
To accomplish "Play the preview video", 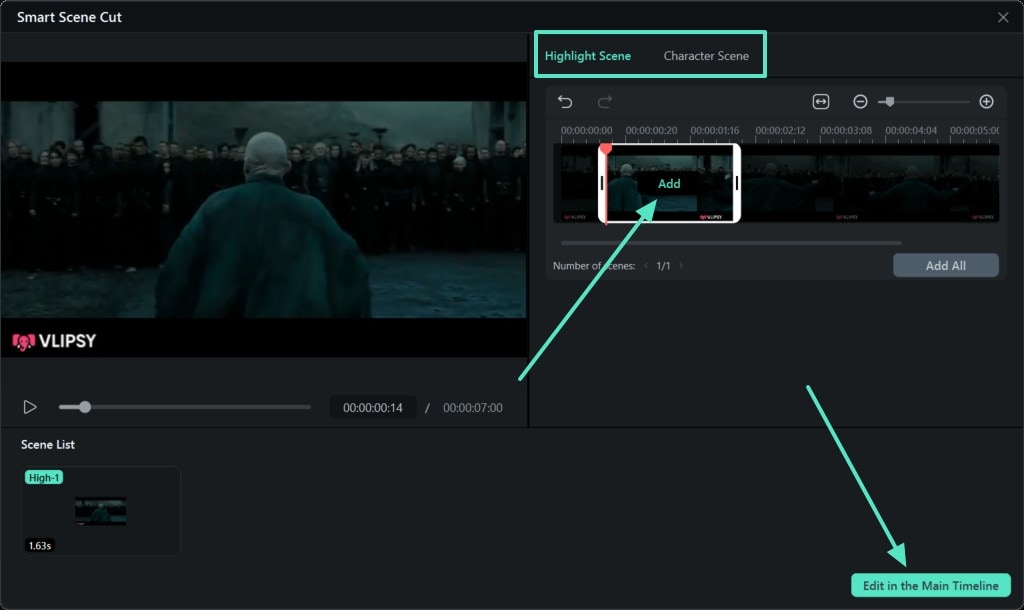I will point(29,407).
